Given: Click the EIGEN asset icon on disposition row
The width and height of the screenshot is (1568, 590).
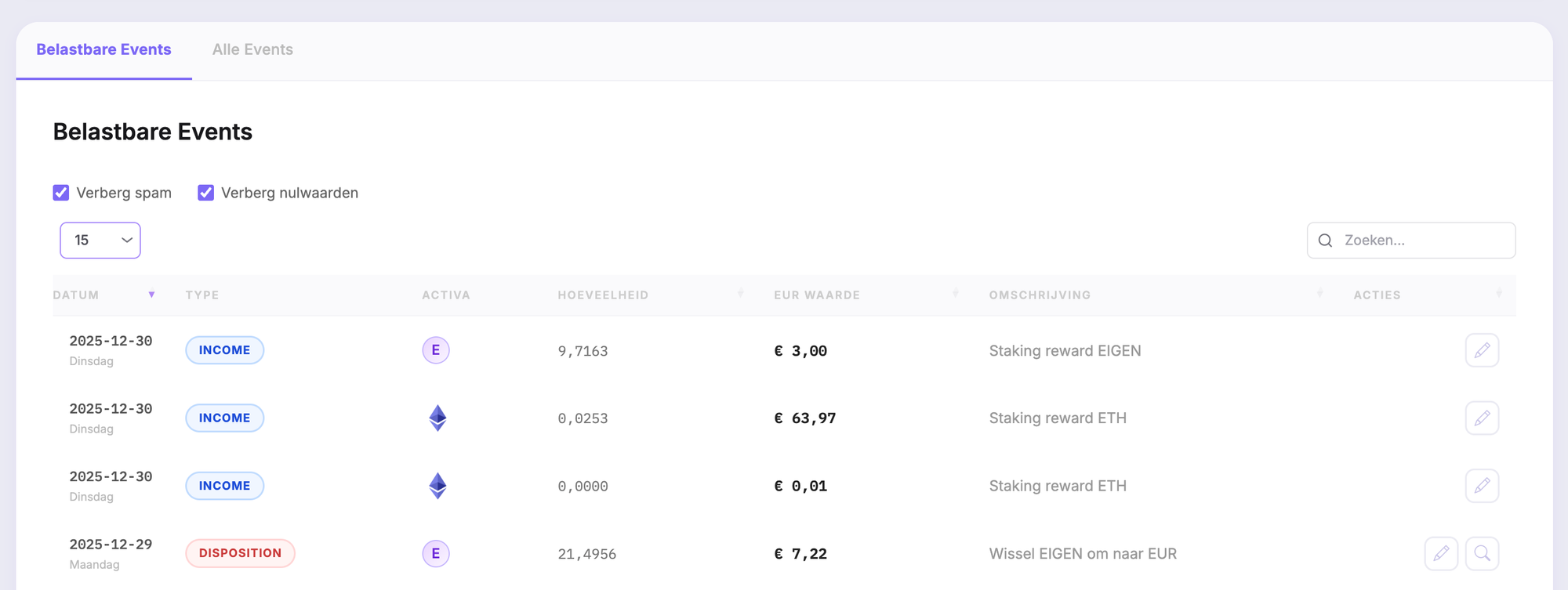Looking at the screenshot, I should [436, 553].
